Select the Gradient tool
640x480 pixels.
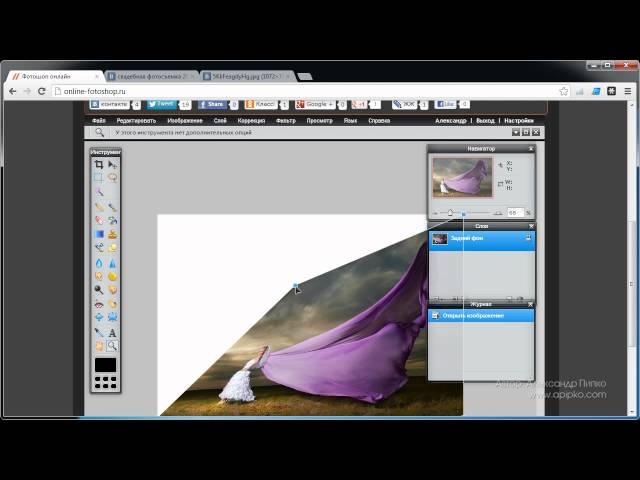tap(99, 234)
